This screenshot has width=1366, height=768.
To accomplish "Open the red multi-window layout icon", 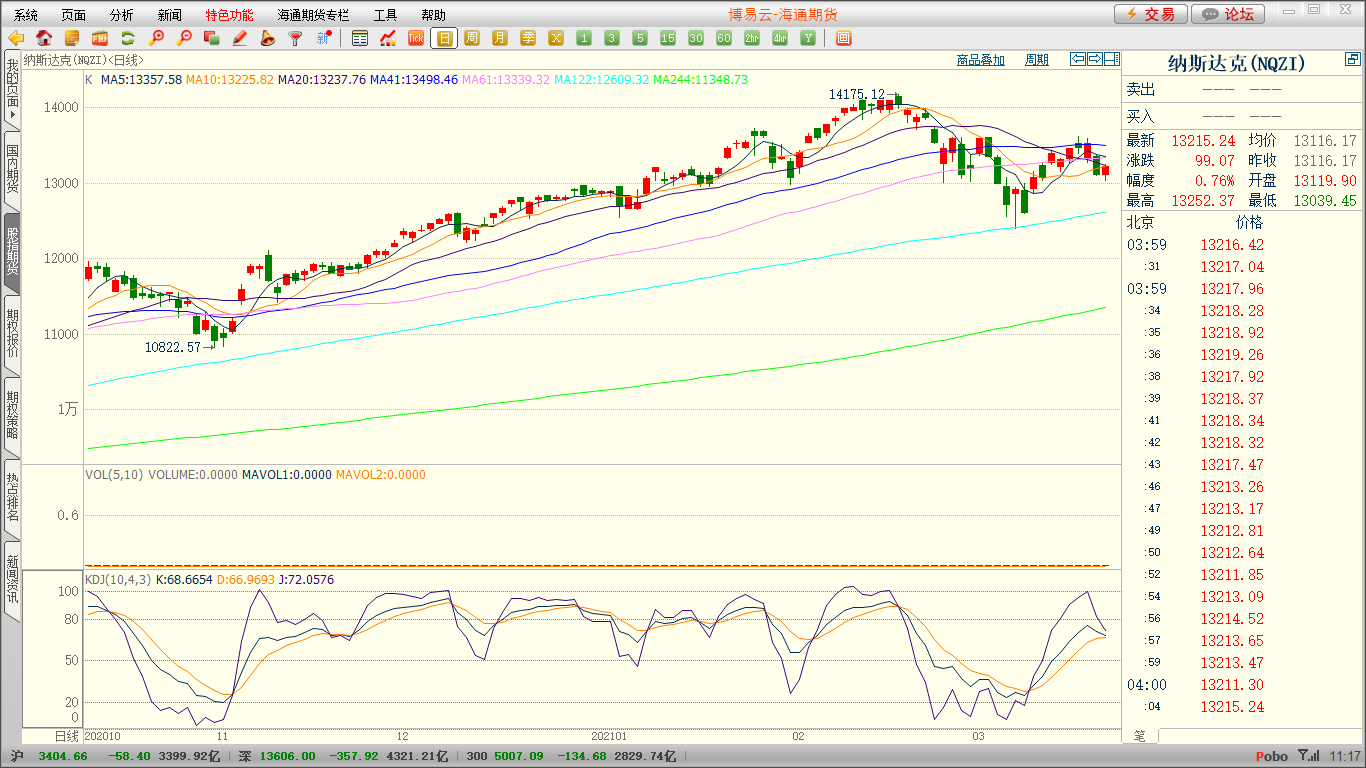I will 843,38.
